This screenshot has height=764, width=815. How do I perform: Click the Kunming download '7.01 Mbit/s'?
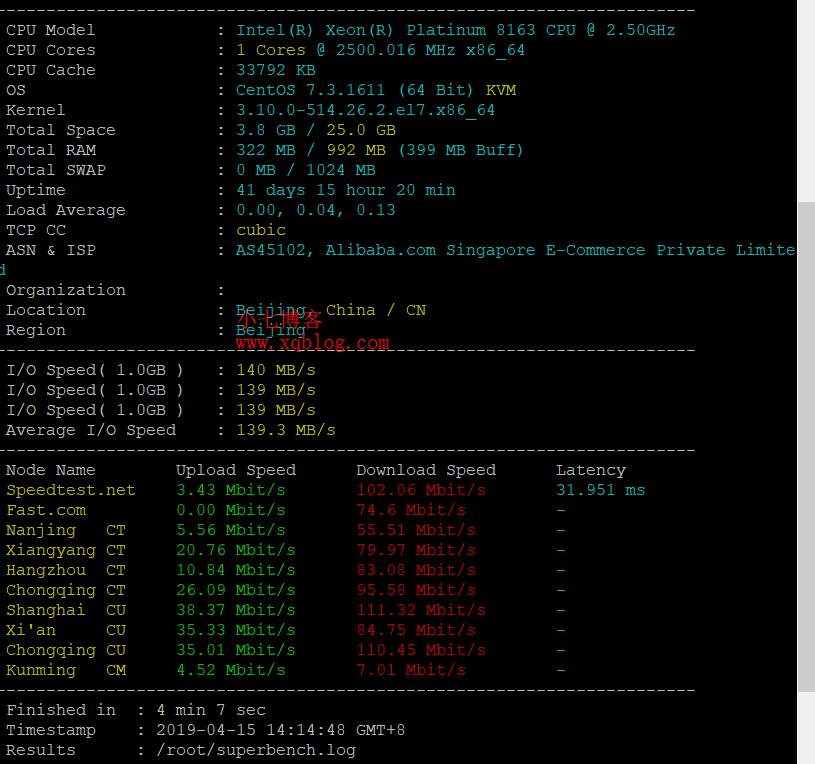411,670
